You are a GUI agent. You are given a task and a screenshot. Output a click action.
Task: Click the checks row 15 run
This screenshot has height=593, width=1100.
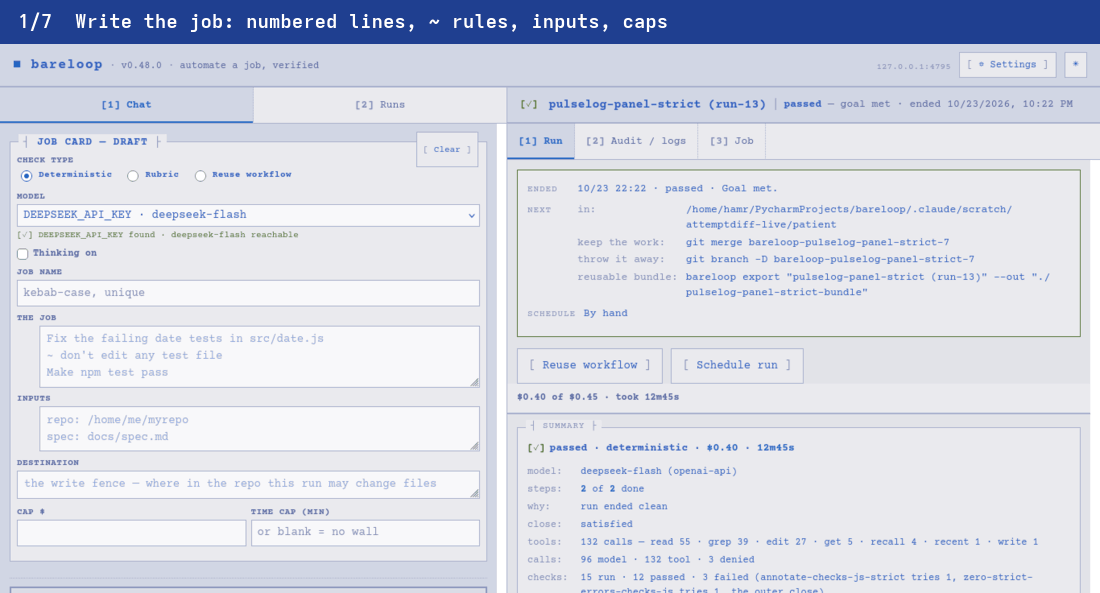tap(807, 582)
